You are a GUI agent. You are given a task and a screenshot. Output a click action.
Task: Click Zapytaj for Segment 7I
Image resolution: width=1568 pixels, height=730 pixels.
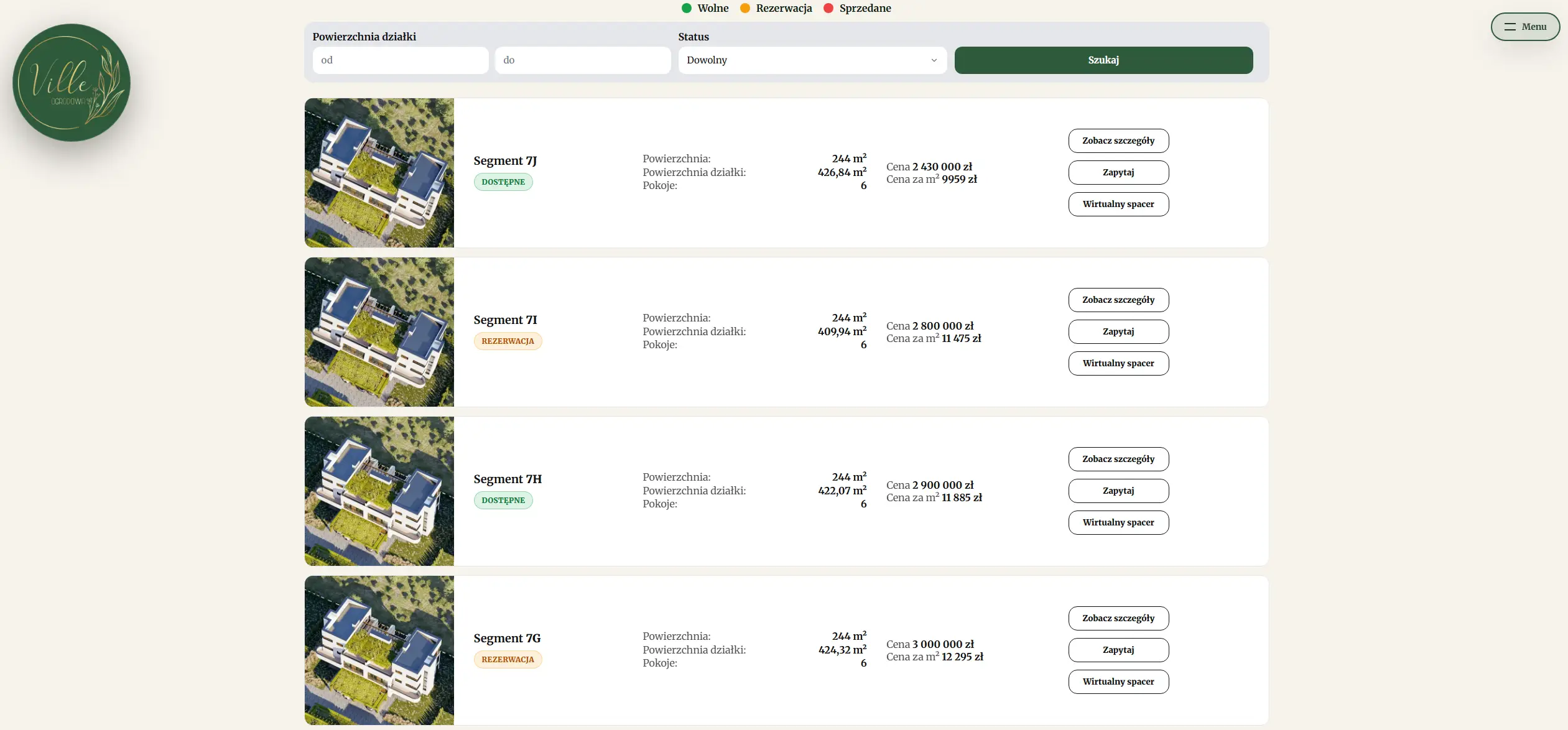(x=1118, y=331)
